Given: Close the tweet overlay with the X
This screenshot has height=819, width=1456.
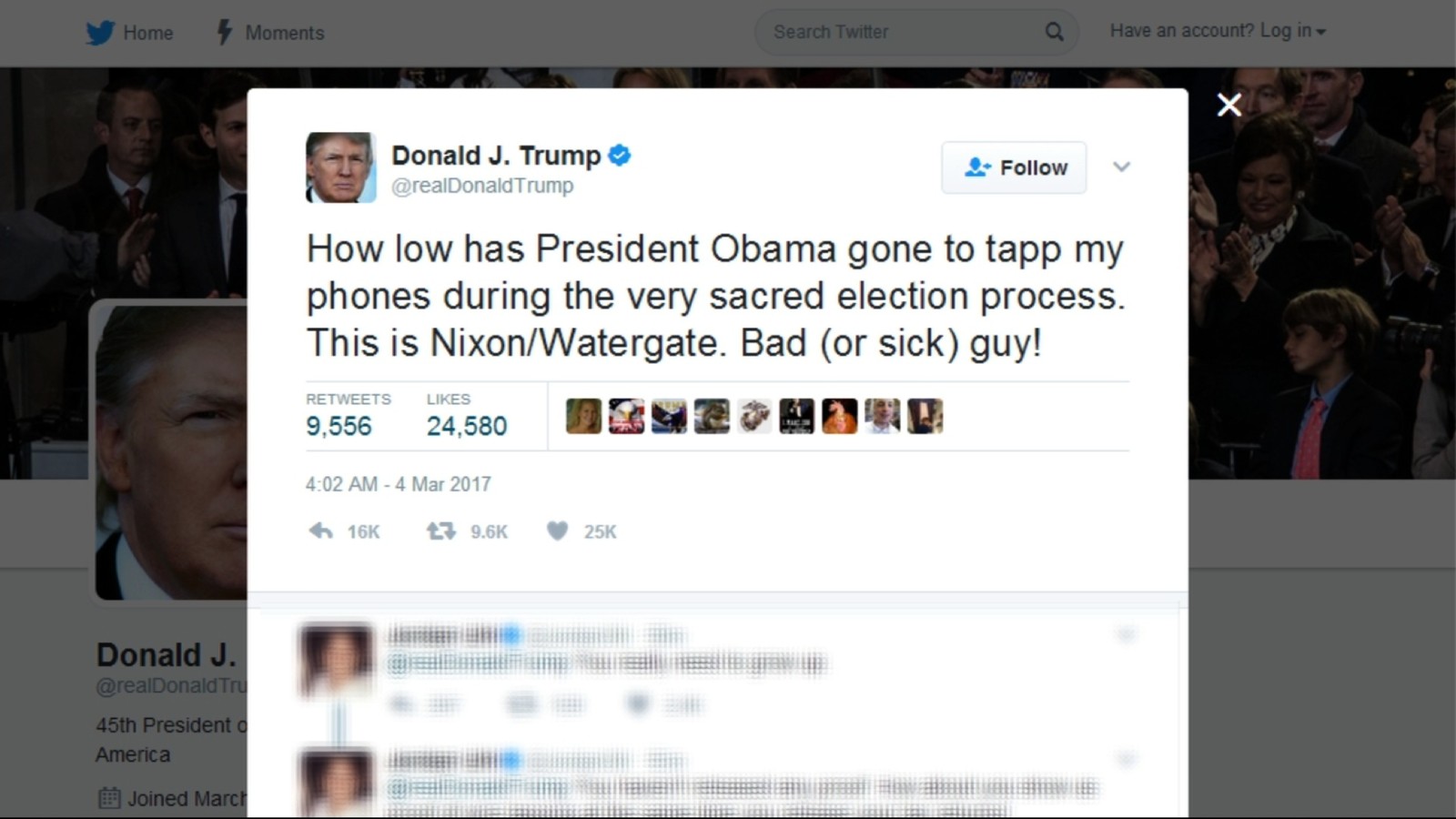Looking at the screenshot, I should pyautogui.click(x=1229, y=106).
